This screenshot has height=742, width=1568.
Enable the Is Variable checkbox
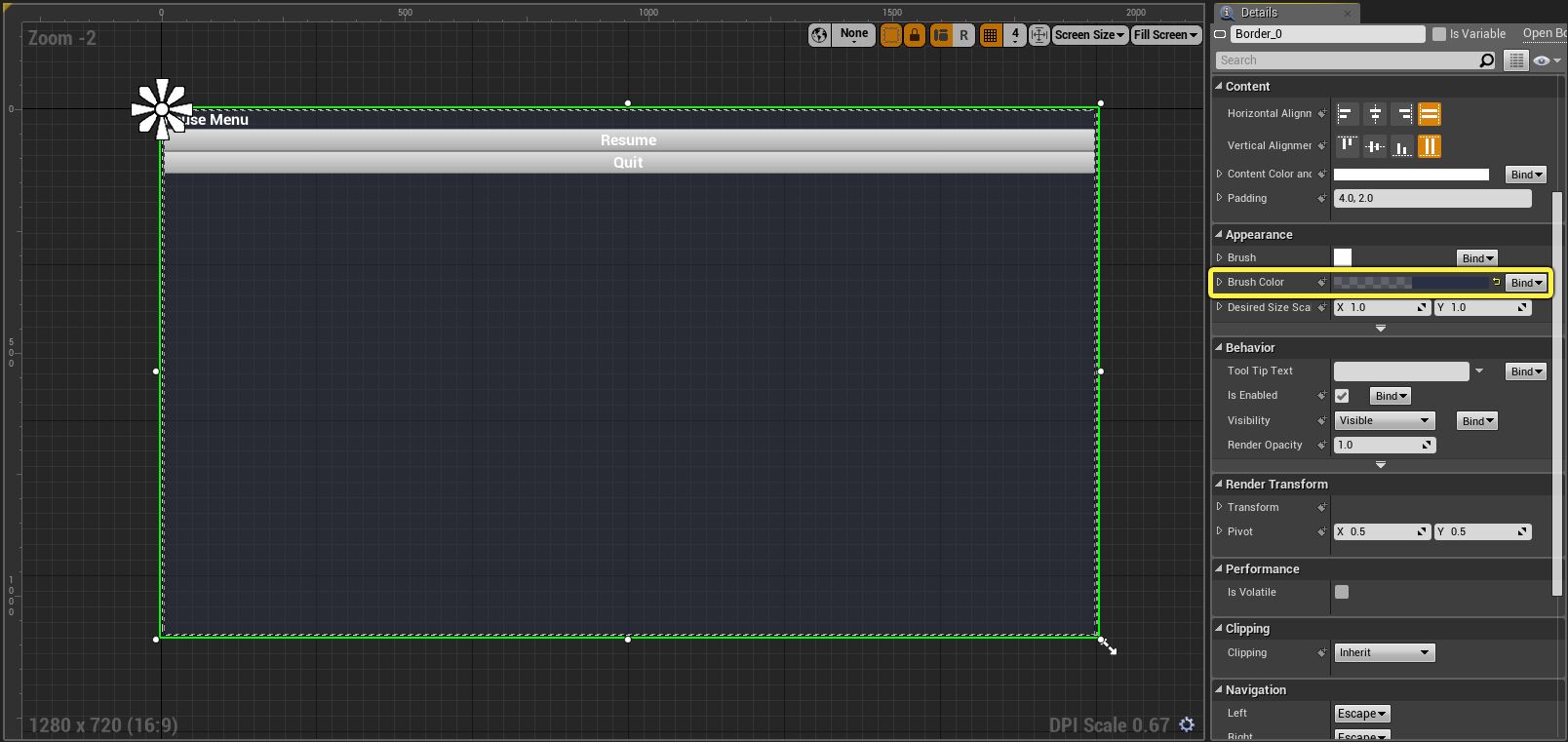(1439, 34)
